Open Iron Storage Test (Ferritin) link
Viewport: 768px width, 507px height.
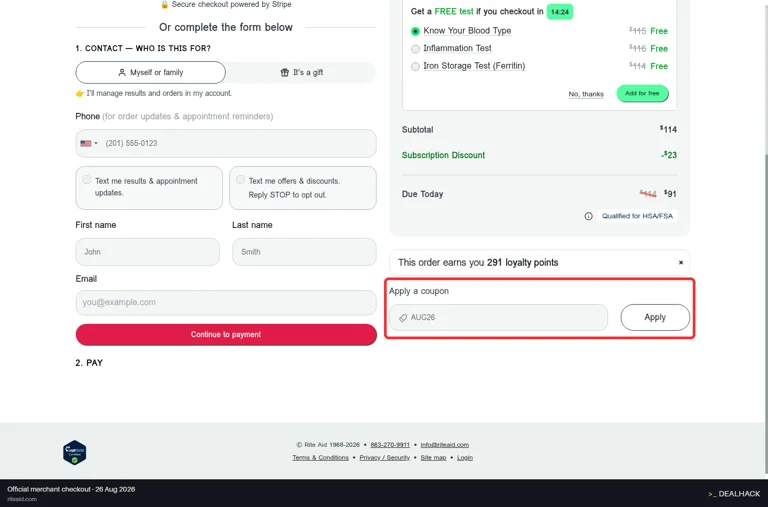474,66
